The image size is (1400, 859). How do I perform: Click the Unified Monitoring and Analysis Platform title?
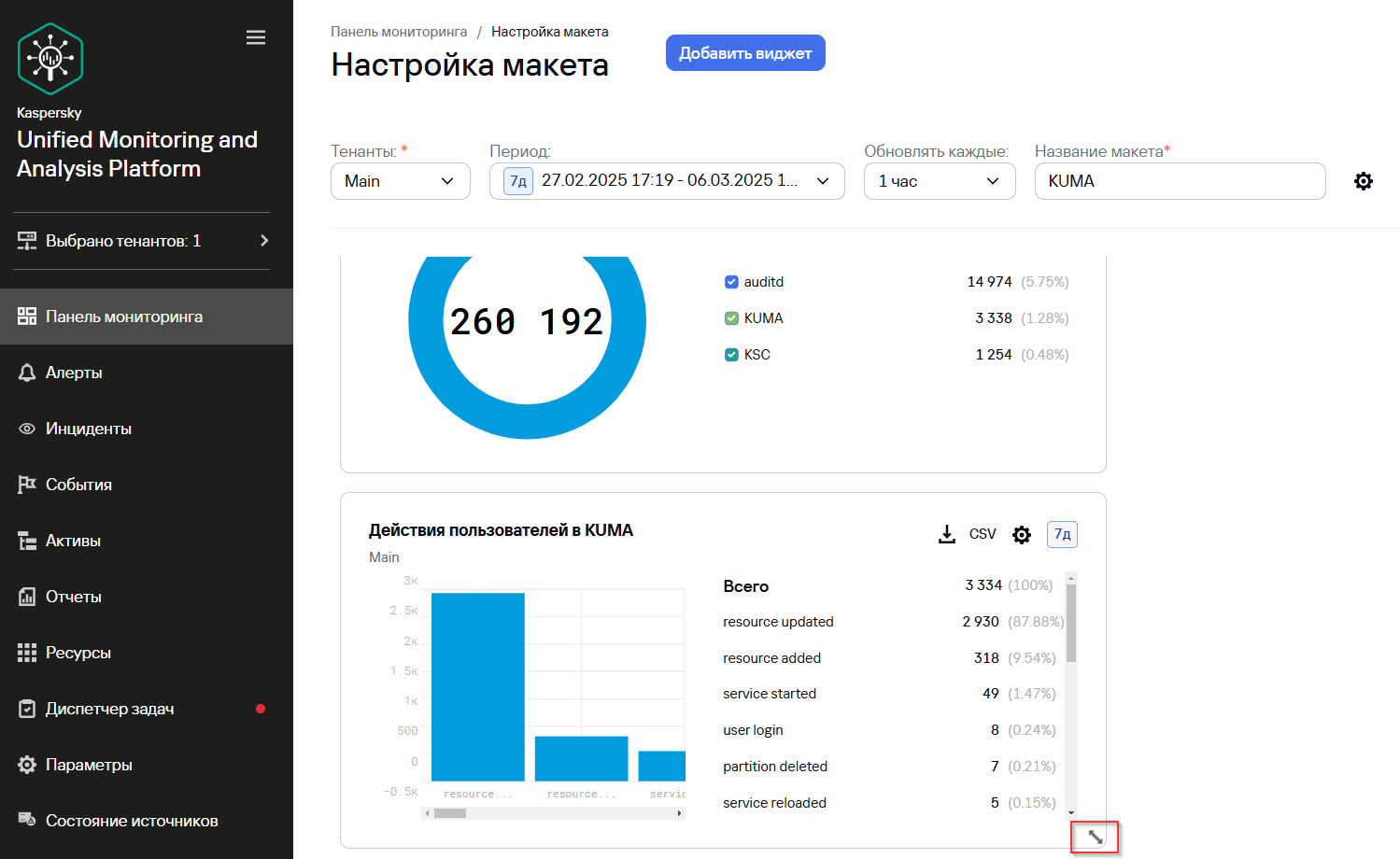click(137, 154)
